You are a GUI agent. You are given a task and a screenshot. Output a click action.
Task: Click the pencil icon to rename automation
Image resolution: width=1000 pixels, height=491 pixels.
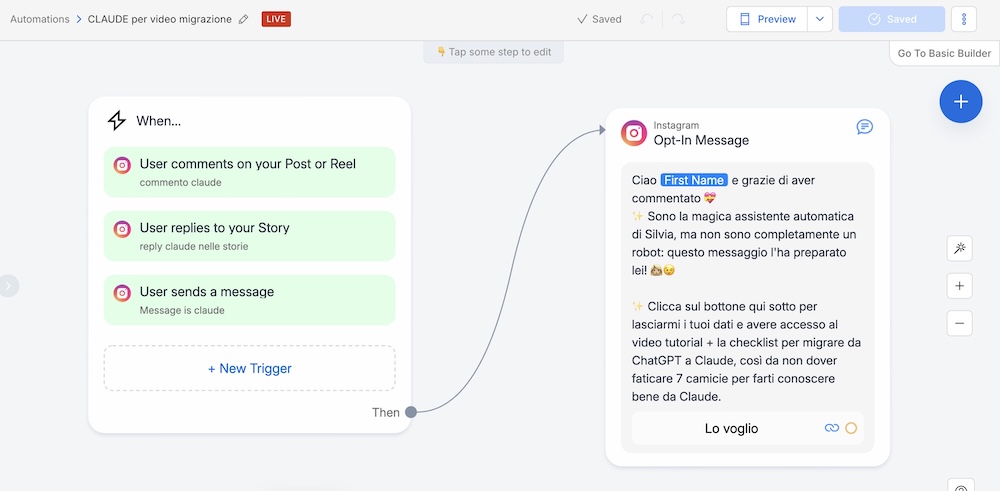tap(243, 19)
